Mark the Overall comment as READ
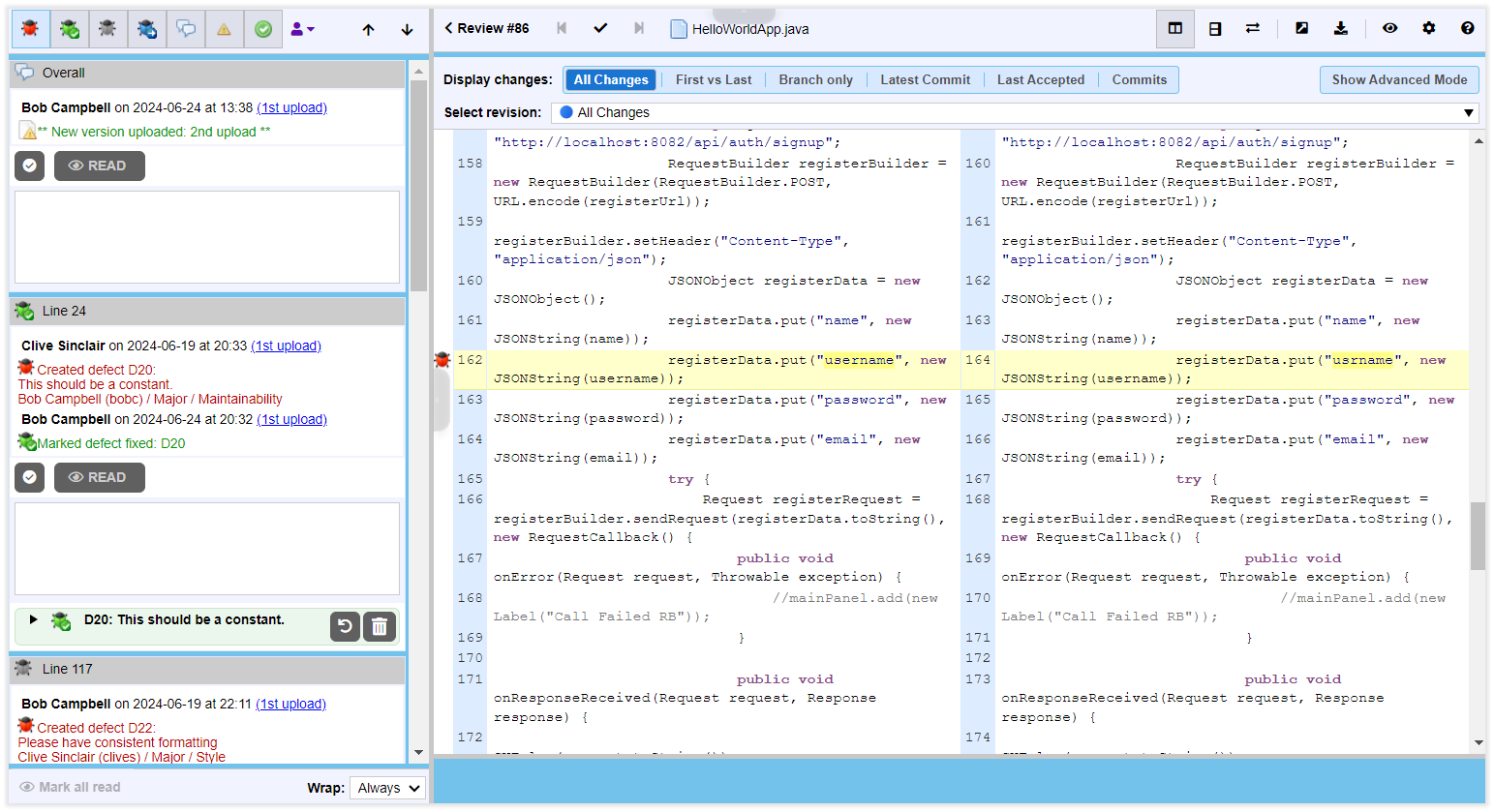Viewport: 1494px width, 812px height. coord(99,165)
